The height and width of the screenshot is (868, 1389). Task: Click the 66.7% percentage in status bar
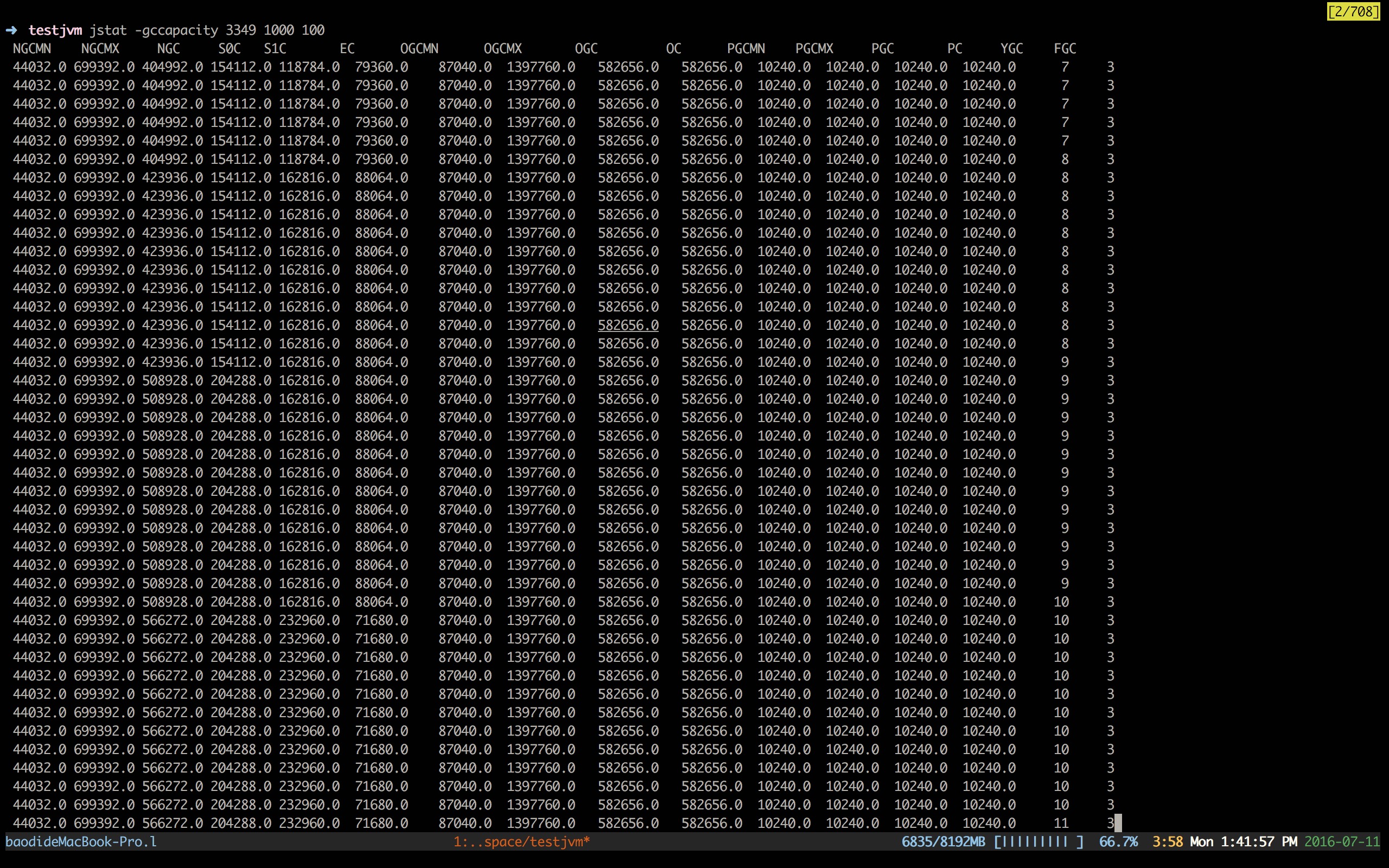pyautogui.click(x=1118, y=841)
